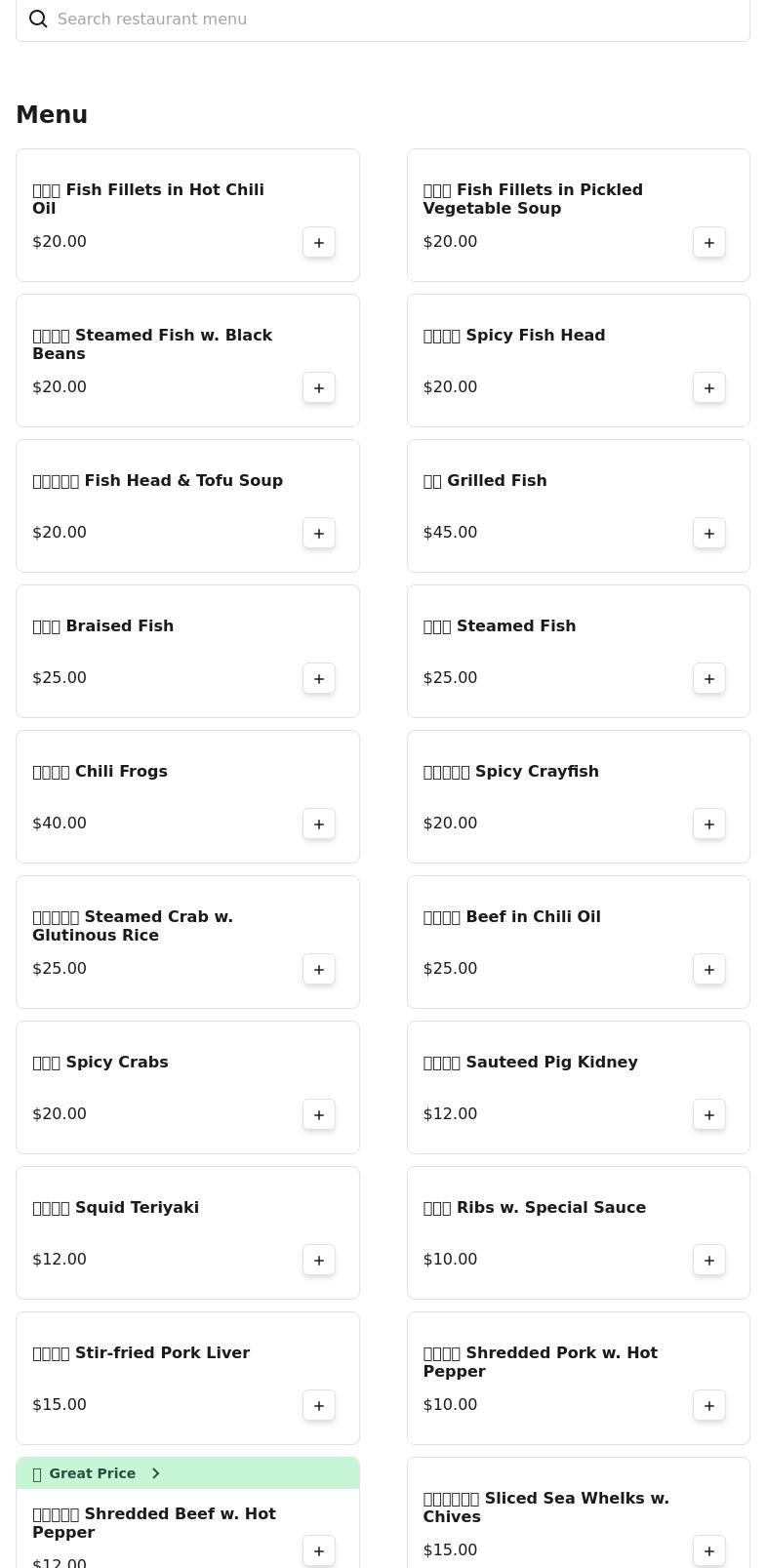Image resolution: width=766 pixels, height=1568 pixels.
Task: Add Sauteed Pig Kidney to cart
Action: (709, 1115)
